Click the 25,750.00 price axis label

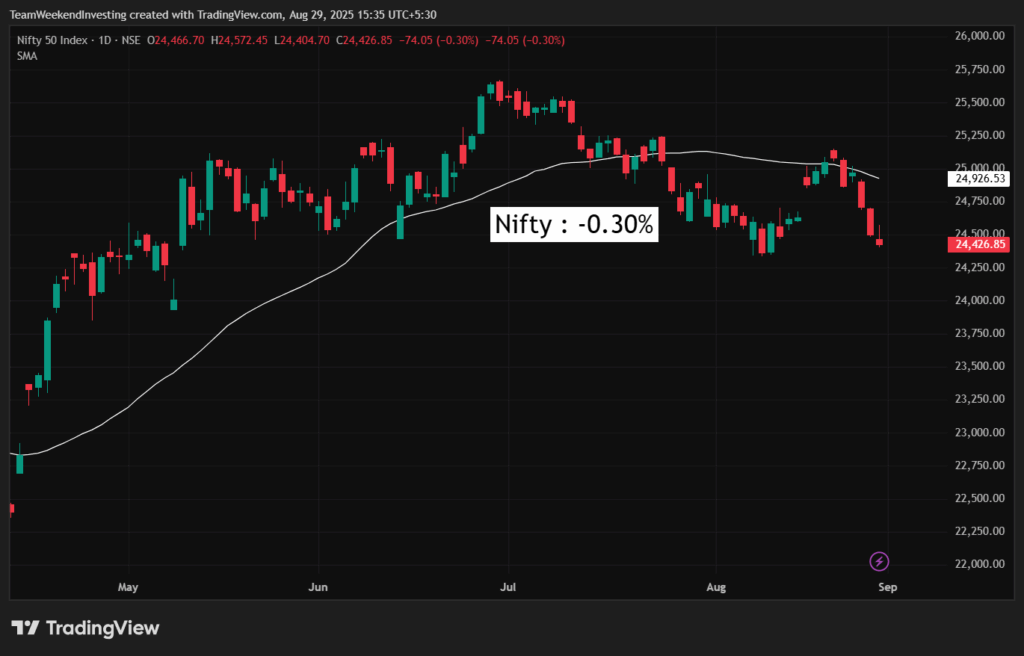(x=980, y=69)
